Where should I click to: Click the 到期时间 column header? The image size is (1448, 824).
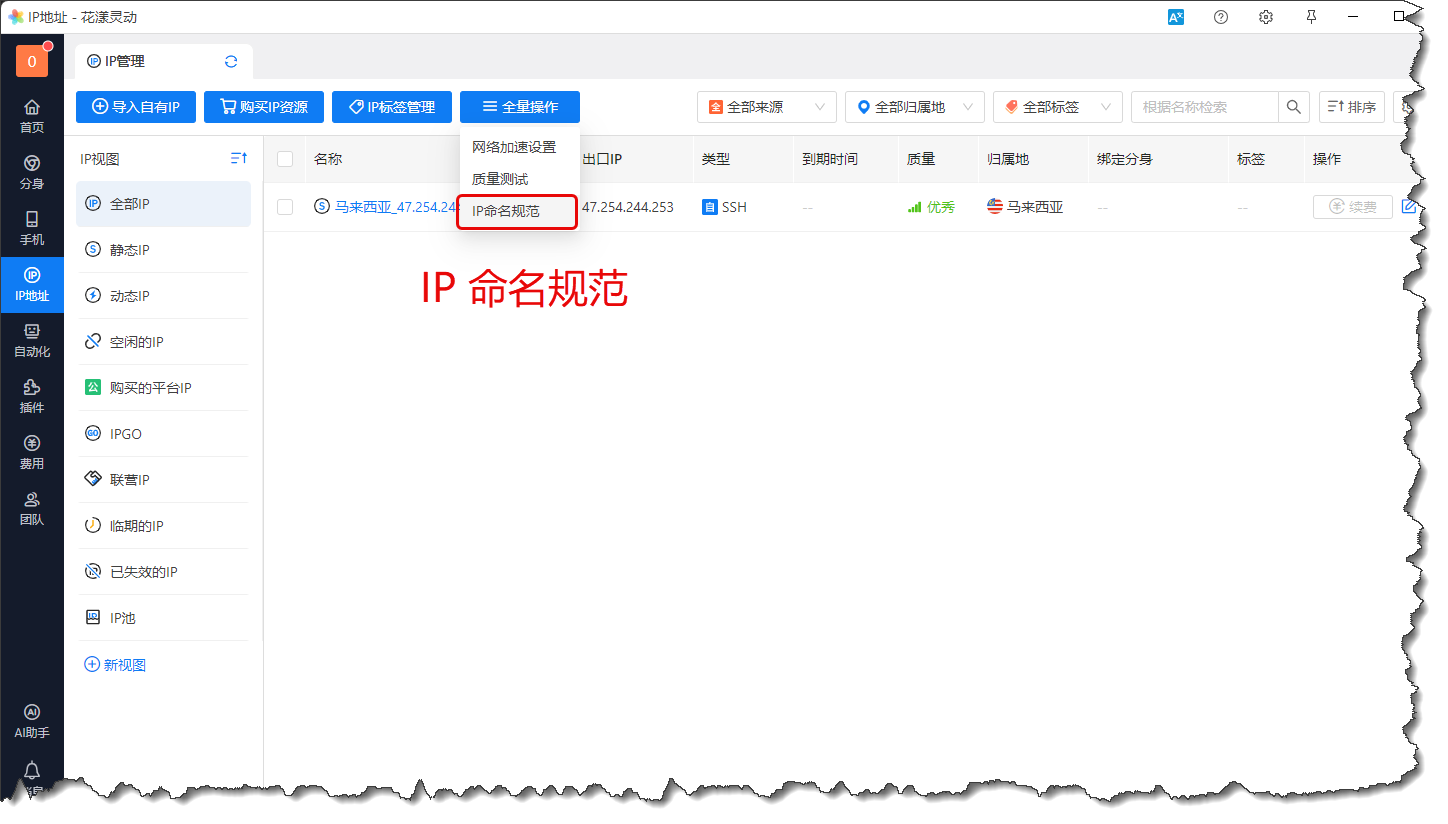pos(830,159)
